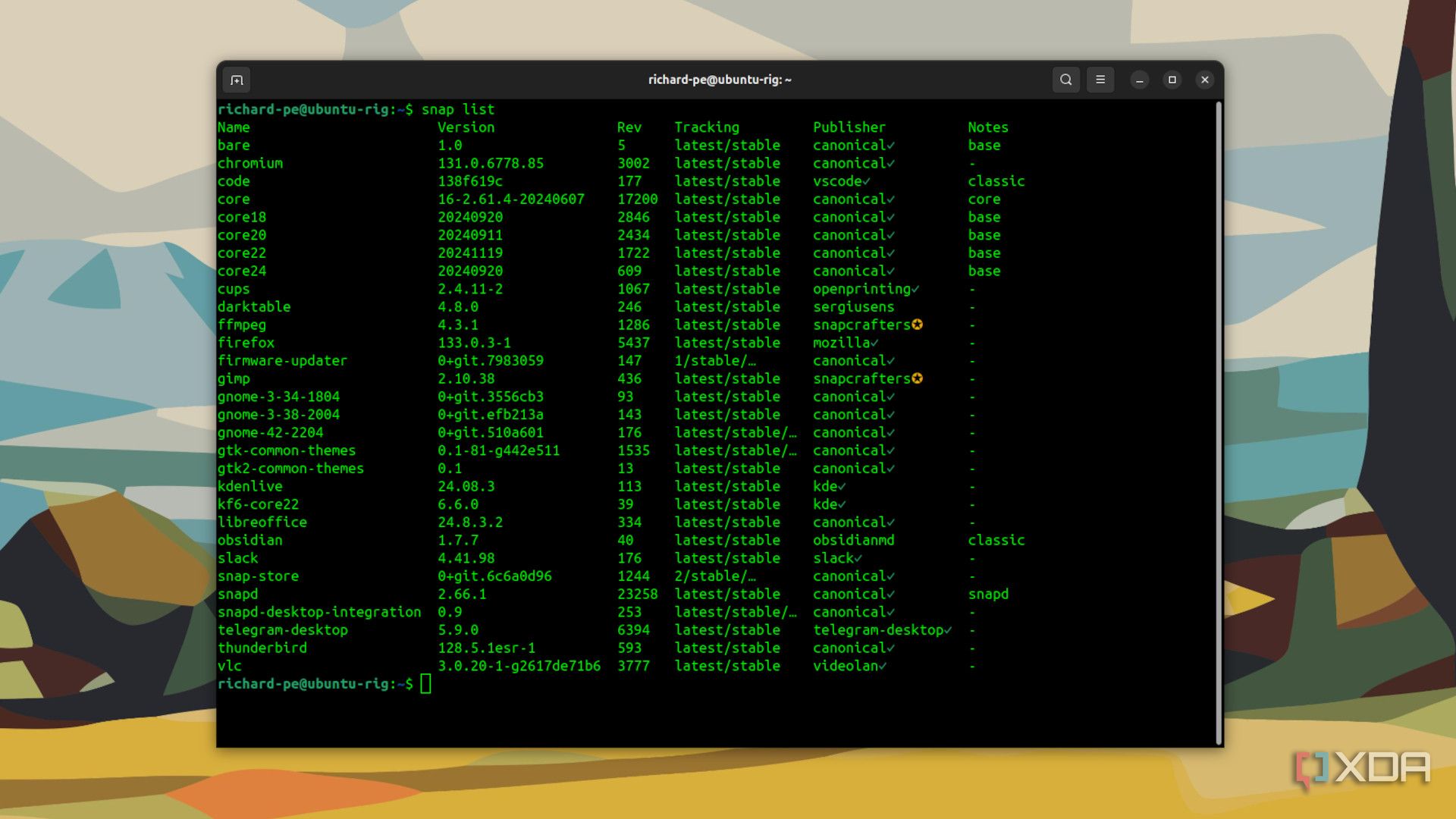
Task: Minimize the terminal window
Action: (x=1139, y=80)
